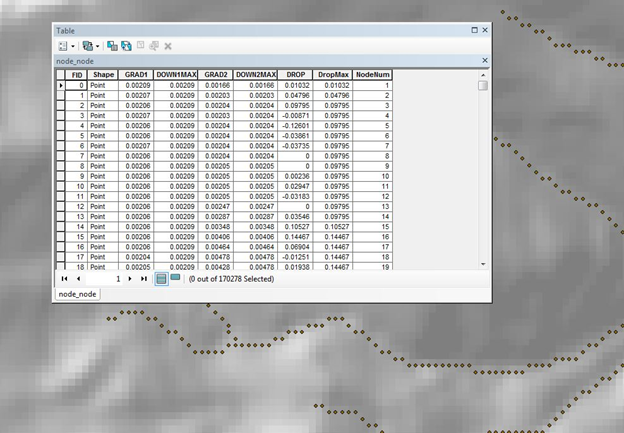Screen dimensions: 624x433
Task: Open the Table Options menu icon
Action: (62, 46)
